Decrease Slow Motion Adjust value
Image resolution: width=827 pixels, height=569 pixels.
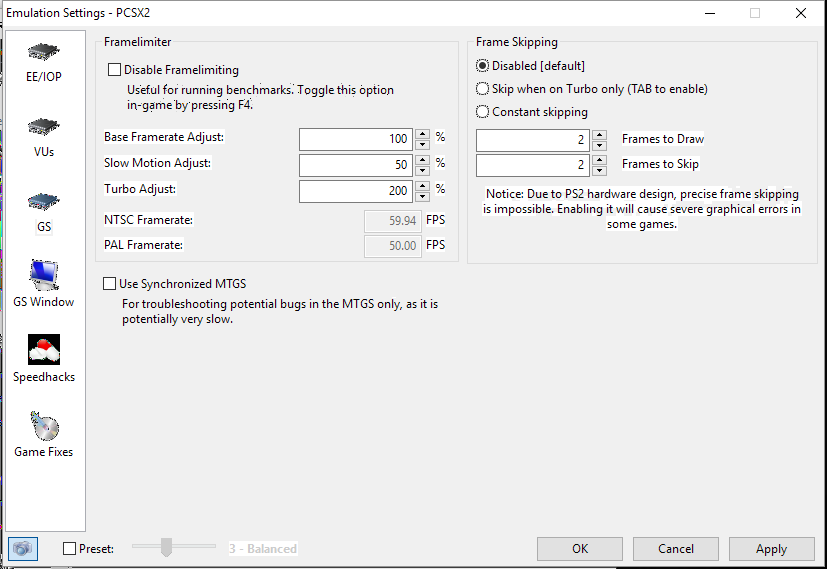coord(422,171)
